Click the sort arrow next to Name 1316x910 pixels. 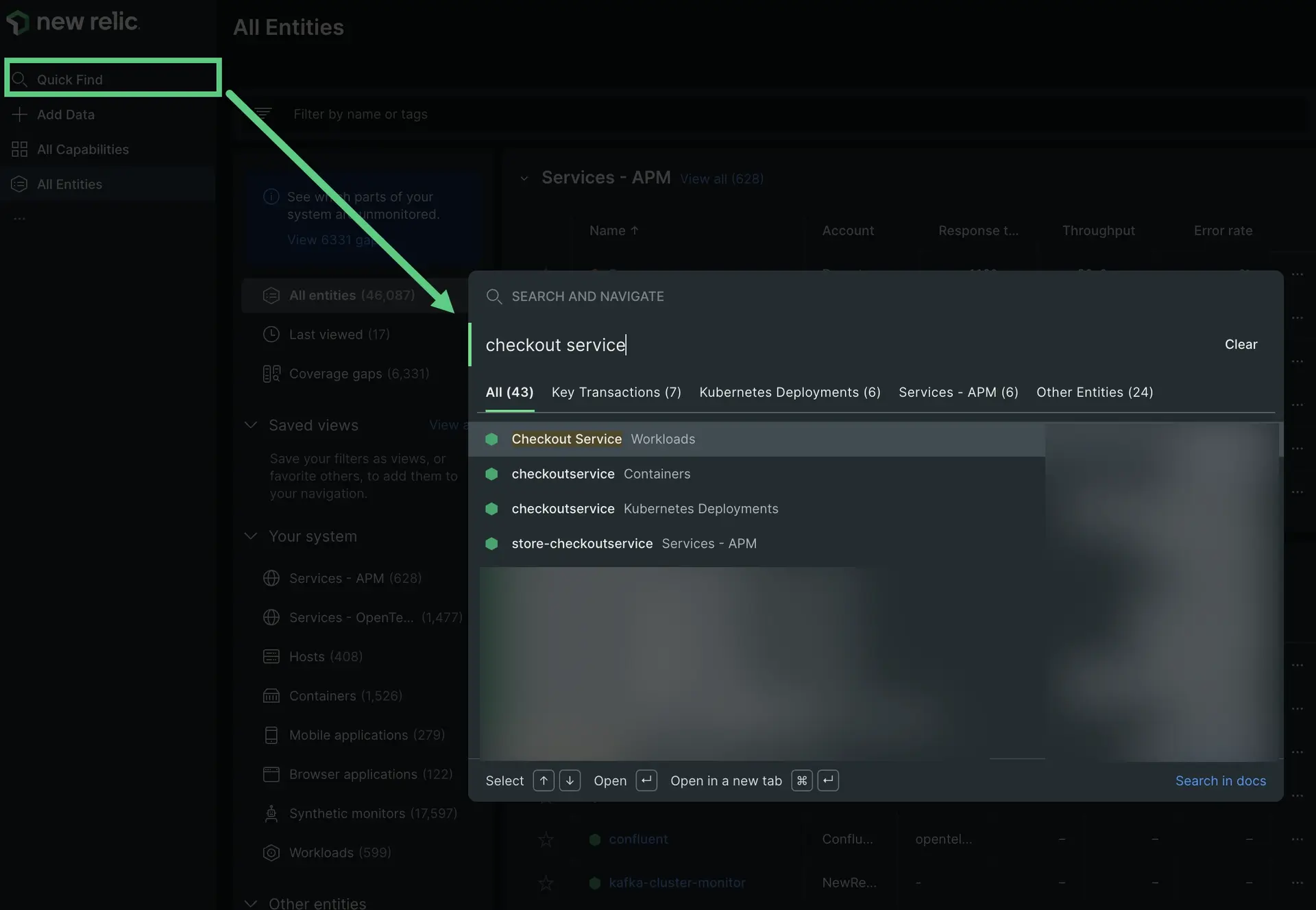[x=635, y=231]
